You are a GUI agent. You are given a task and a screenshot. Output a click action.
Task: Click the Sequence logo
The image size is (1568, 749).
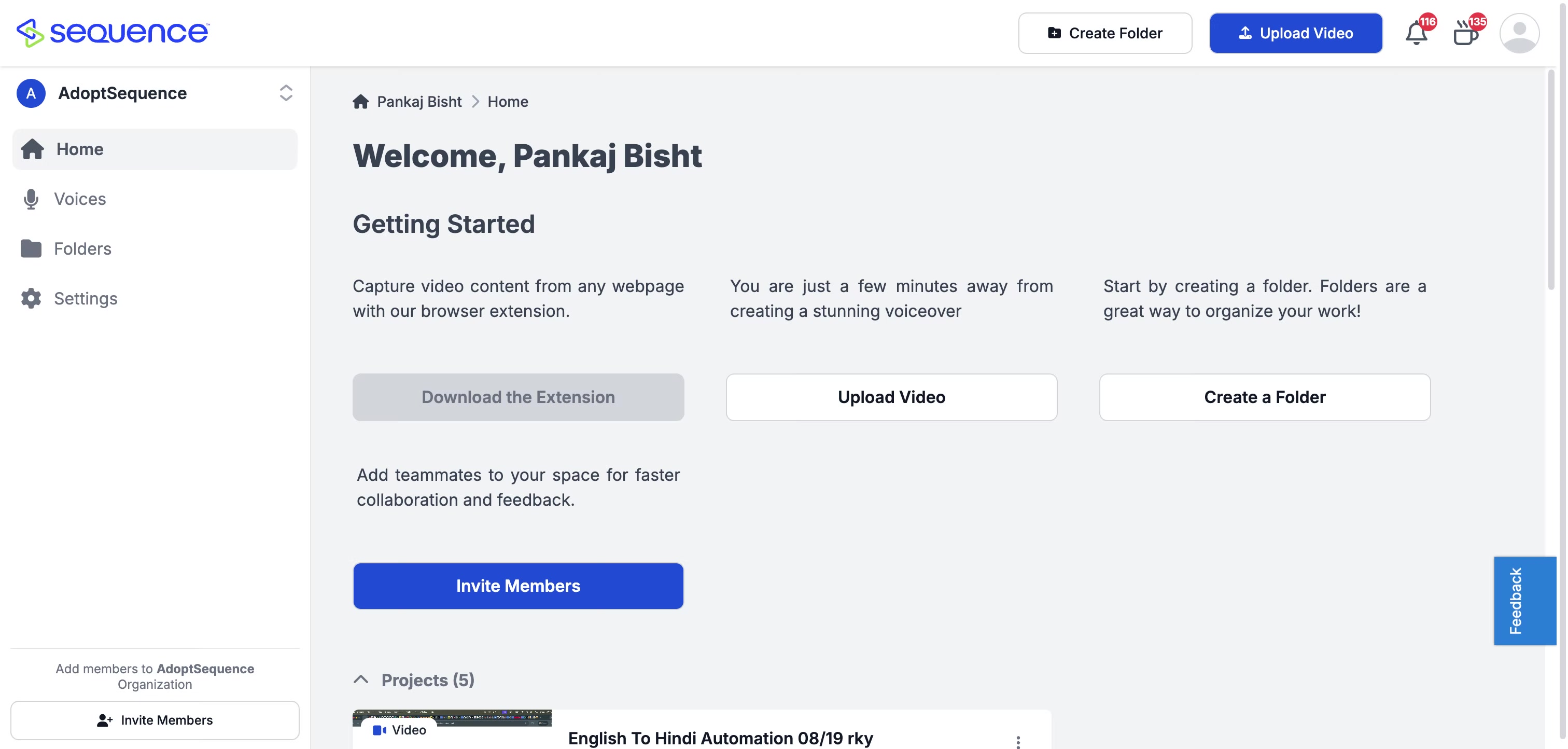(x=113, y=32)
